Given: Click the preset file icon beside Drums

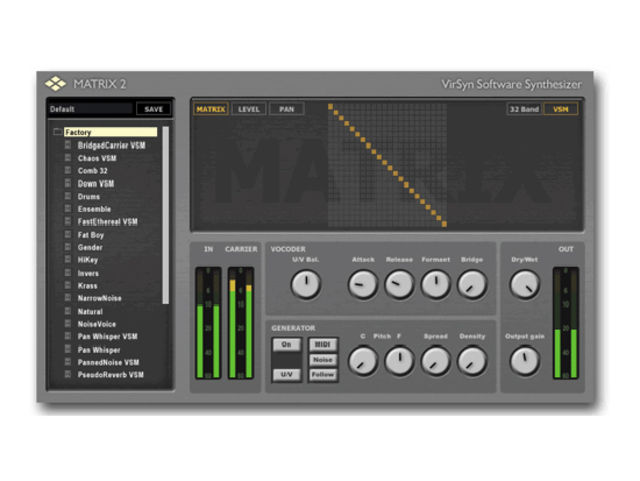Looking at the screenshot, I should [68, 196].
